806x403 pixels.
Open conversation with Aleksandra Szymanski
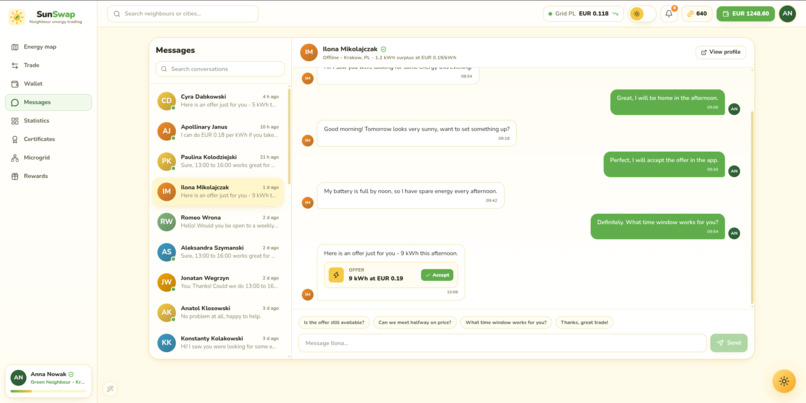pyautogui.click(x=218, y=252)
